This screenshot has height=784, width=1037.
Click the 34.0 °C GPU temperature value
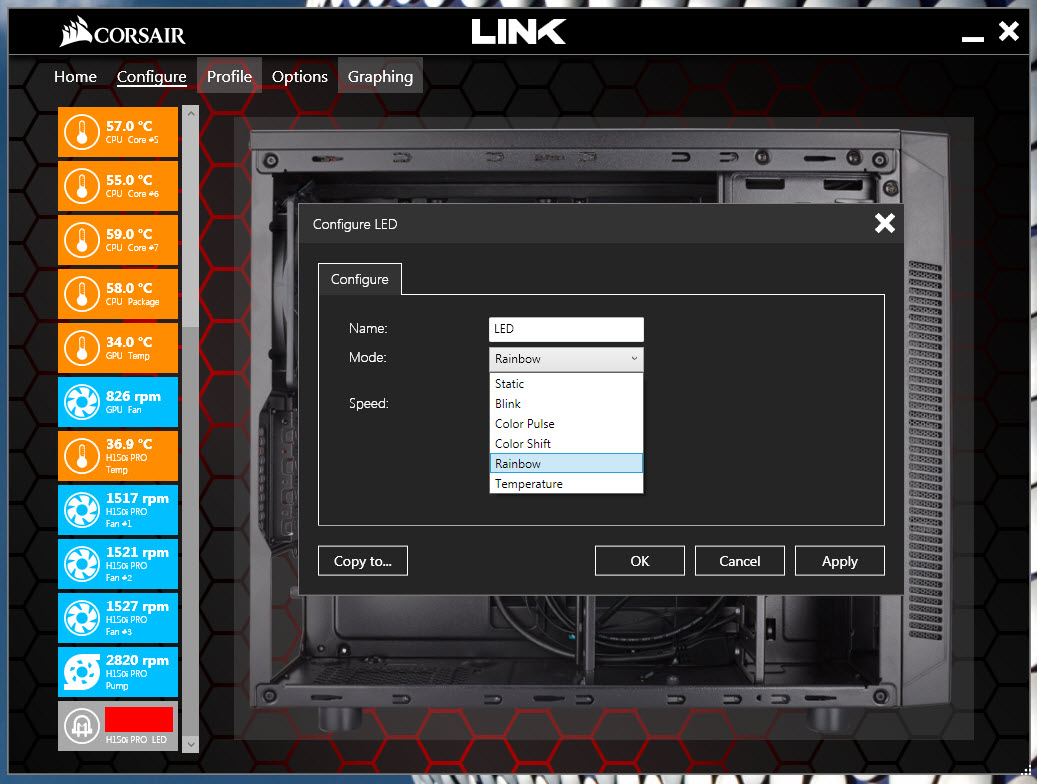pyautogui.click(x=129, y=342)
